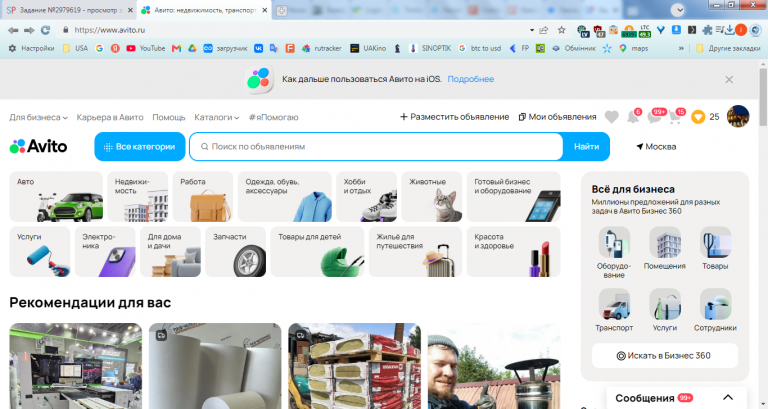Open the Услуги category tile with roller
This screenshot has height=409, width=768.
click(x=40, y=251)
